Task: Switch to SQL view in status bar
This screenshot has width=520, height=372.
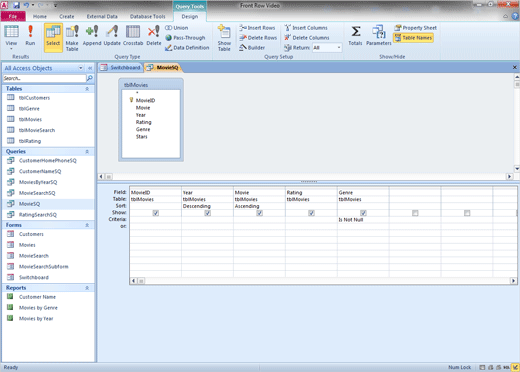Action: tap(506, 367)
